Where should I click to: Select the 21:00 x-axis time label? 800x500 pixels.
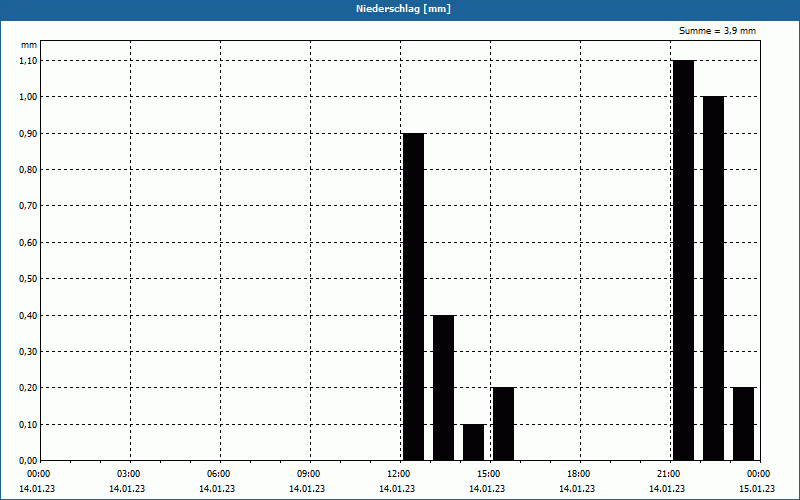tap(669, 474)
